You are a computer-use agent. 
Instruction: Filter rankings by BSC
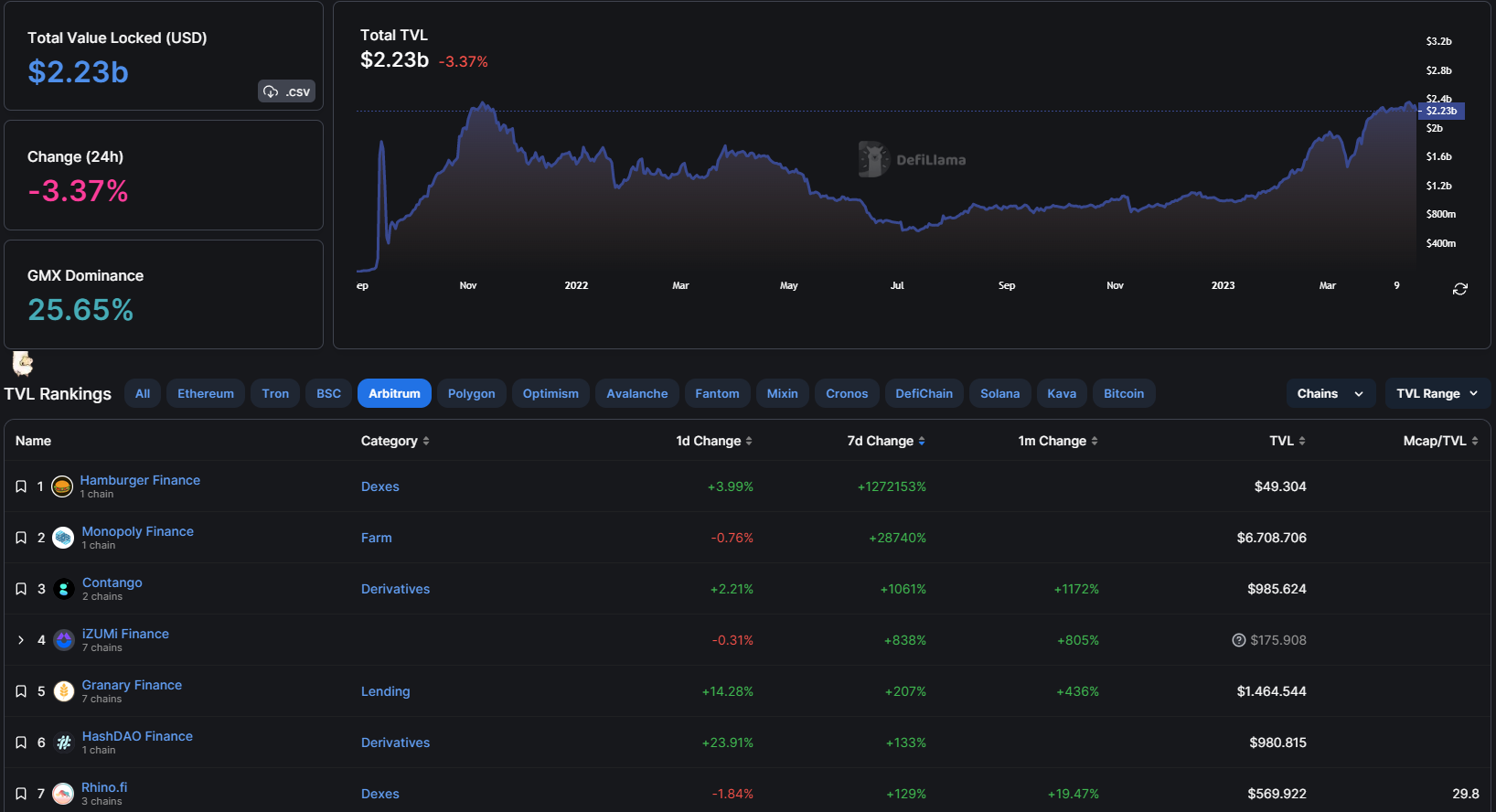328,393
